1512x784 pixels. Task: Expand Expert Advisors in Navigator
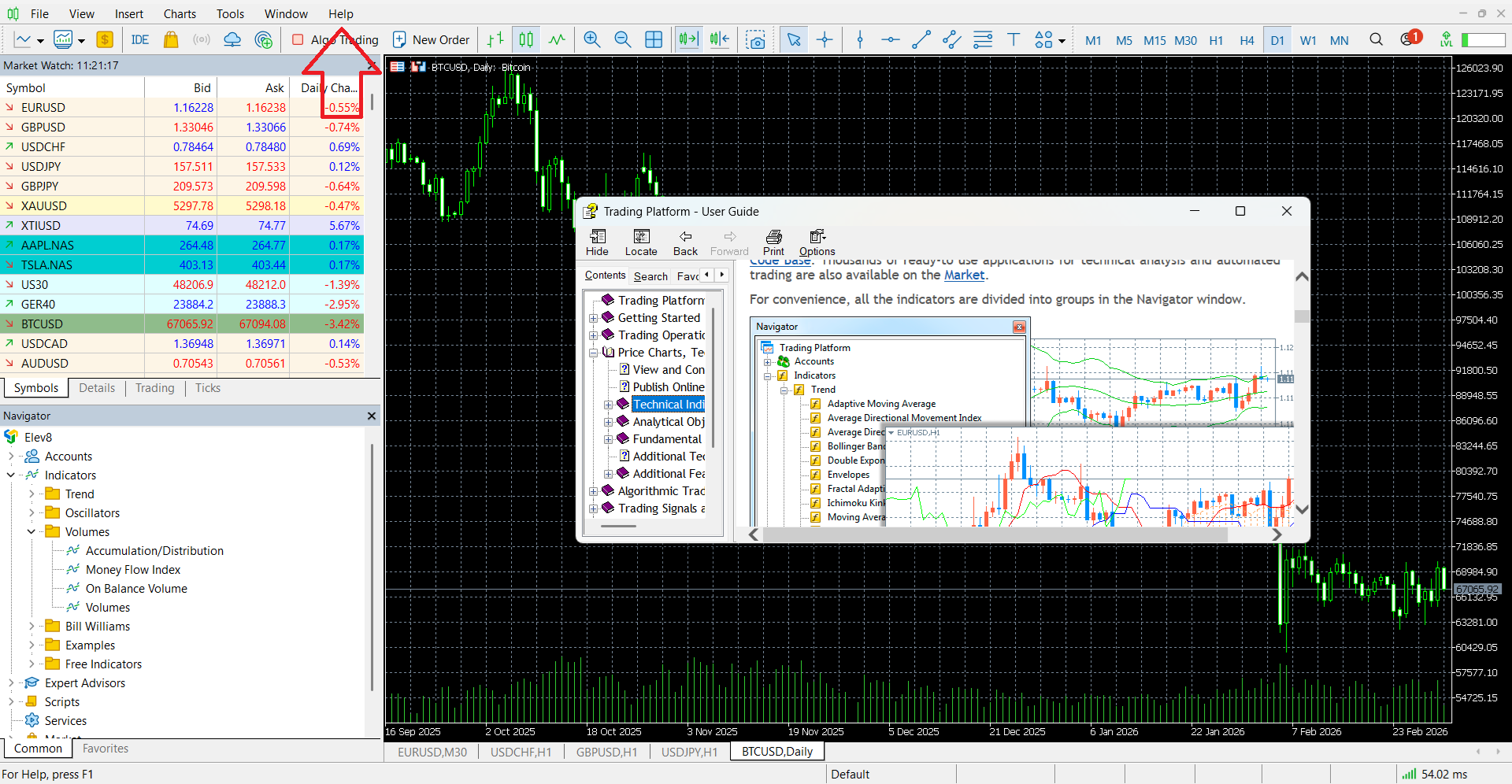(11, 683)
